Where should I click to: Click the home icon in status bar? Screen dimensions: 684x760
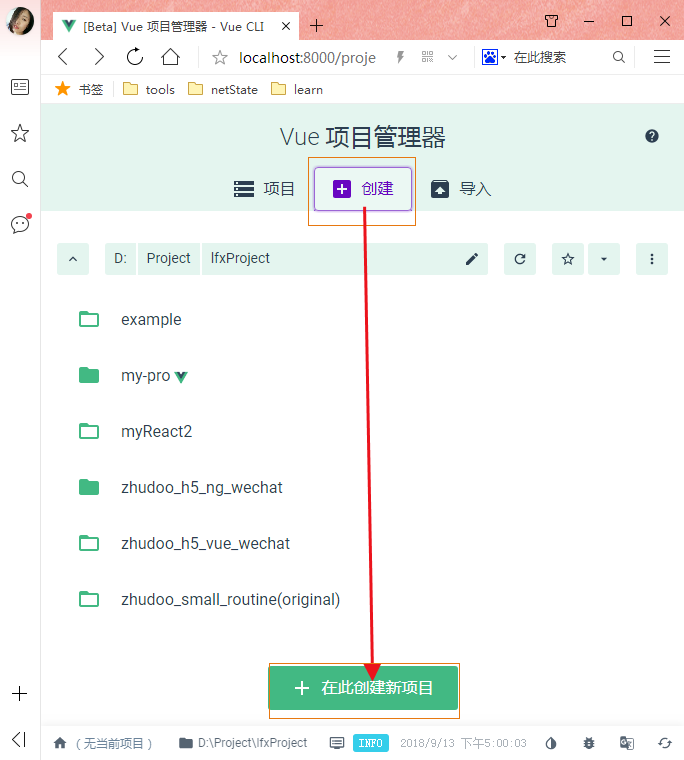click(x=60, y=743)
